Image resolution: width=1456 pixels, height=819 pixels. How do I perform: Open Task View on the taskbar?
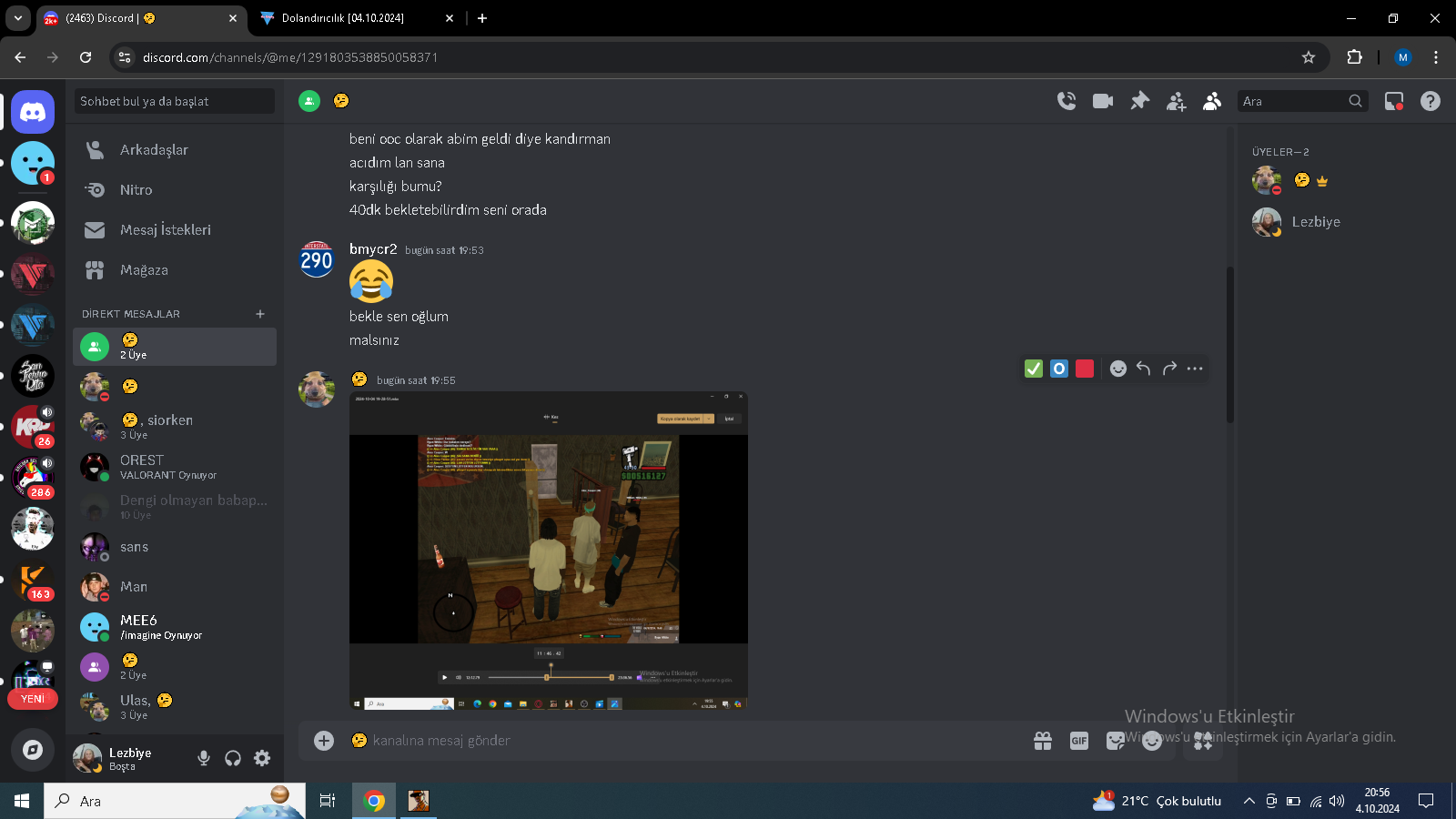coord(328,801)
